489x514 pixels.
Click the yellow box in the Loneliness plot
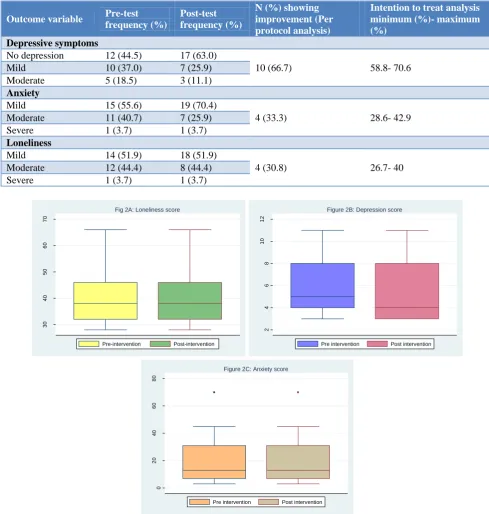tap(105, 301)
